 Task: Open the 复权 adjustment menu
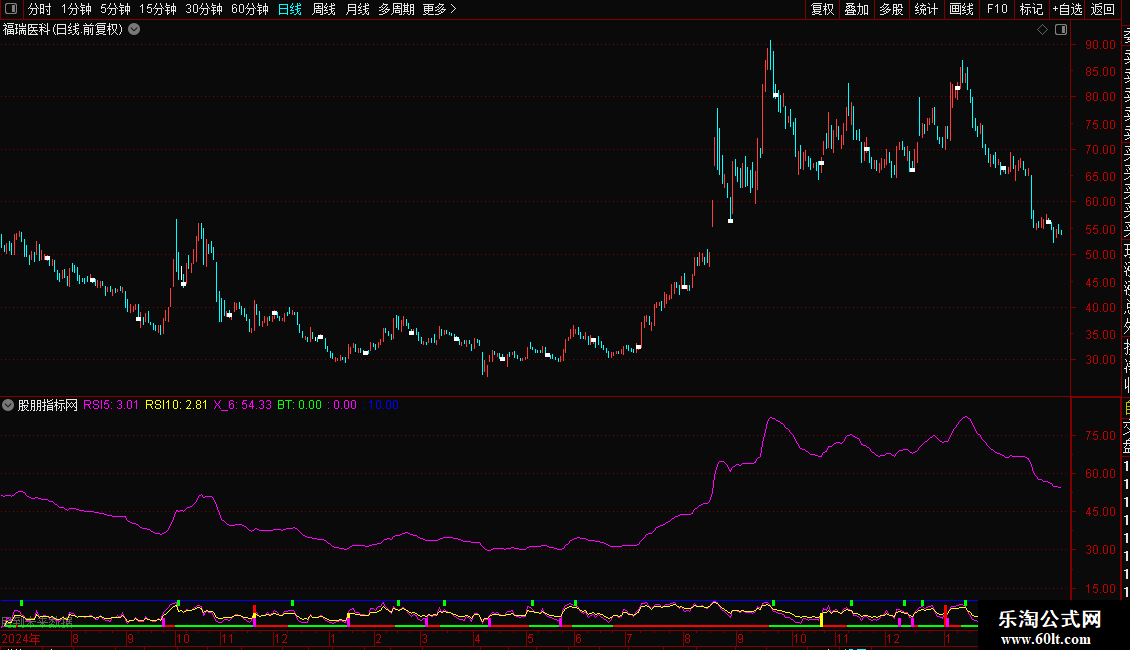(x=822, y=9)
